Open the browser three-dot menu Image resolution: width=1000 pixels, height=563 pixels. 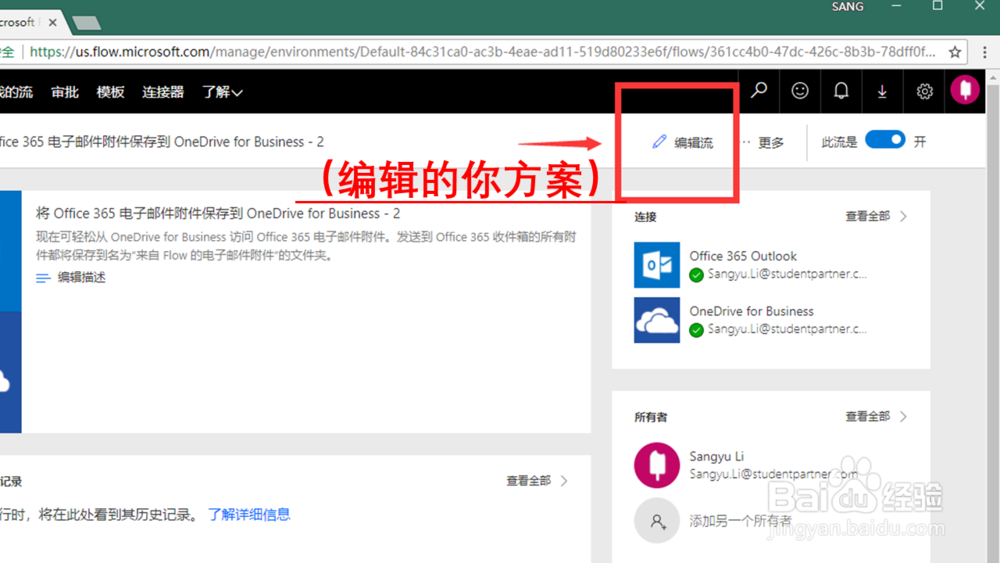[x=985, y=52]
